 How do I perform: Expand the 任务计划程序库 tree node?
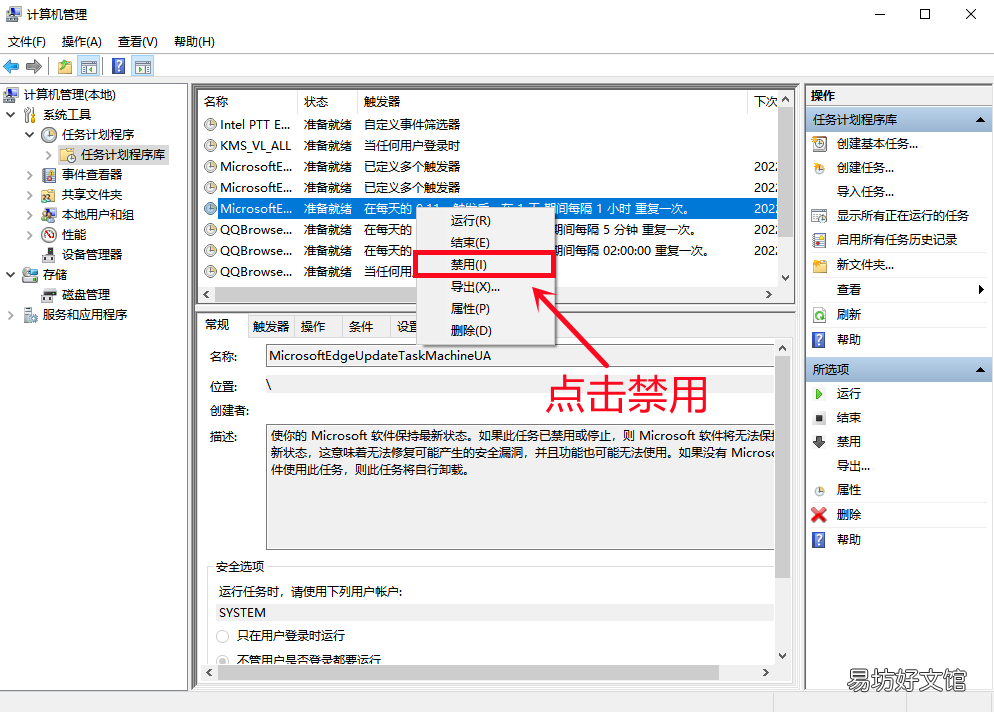pos(49,155)
